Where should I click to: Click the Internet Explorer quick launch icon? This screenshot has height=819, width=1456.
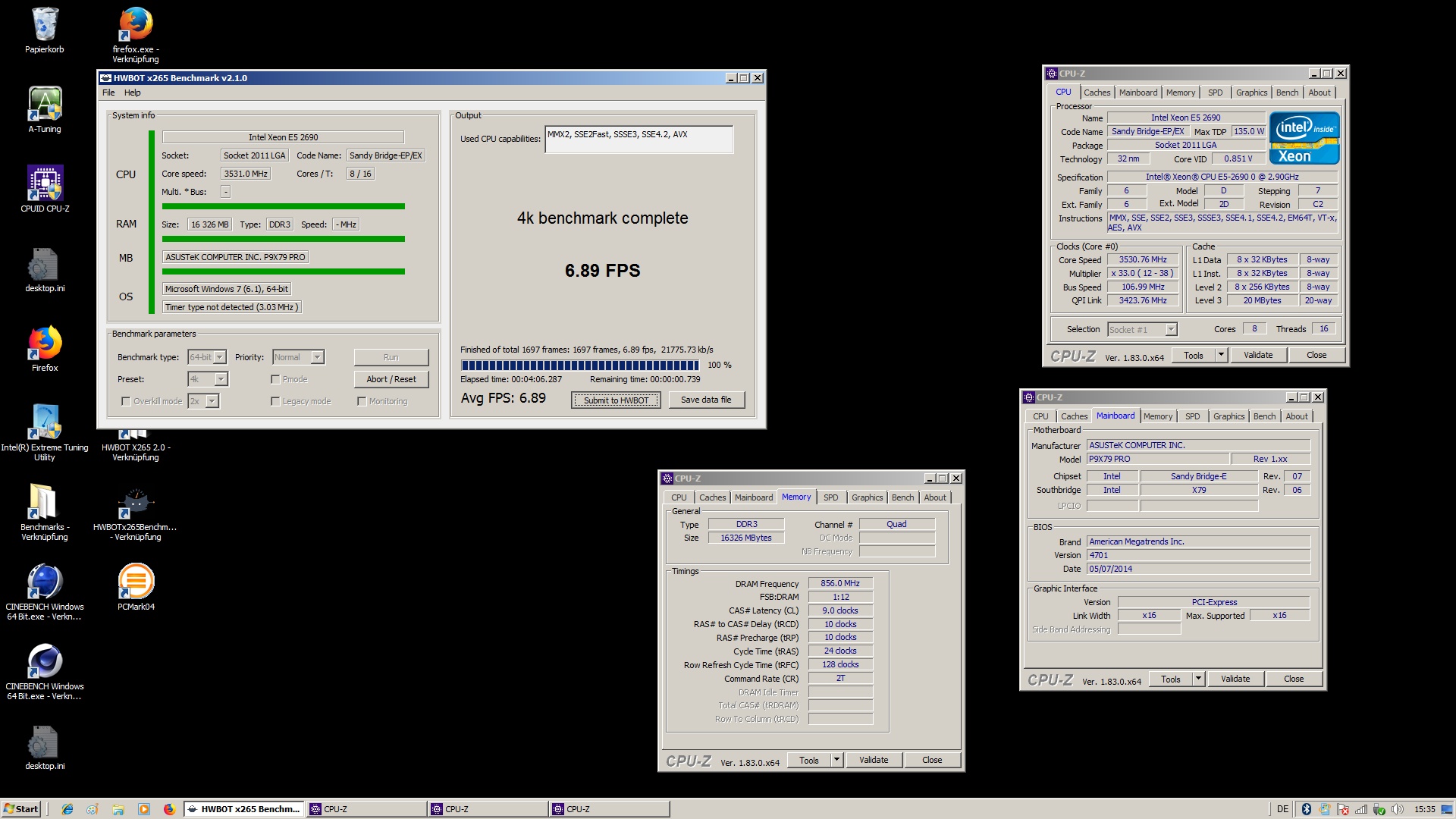click(x=67, y=809)
